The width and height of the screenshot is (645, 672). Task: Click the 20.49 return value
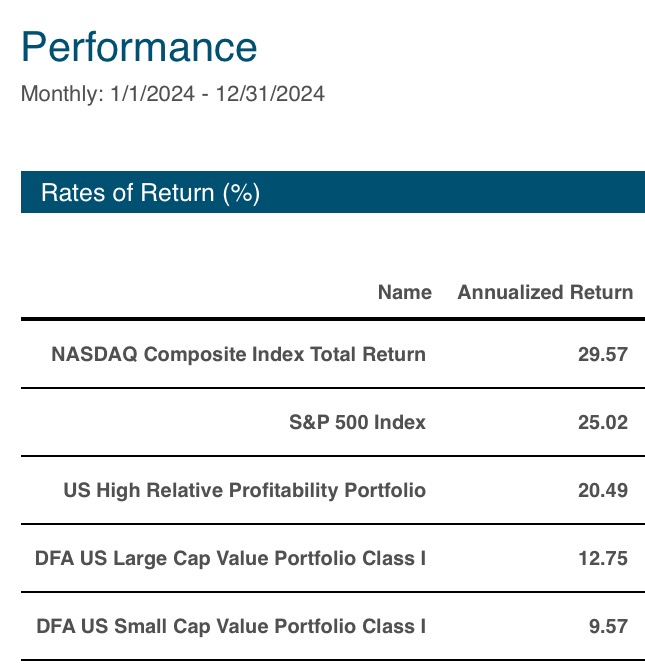pyautogui.click(x=603, y=490)
